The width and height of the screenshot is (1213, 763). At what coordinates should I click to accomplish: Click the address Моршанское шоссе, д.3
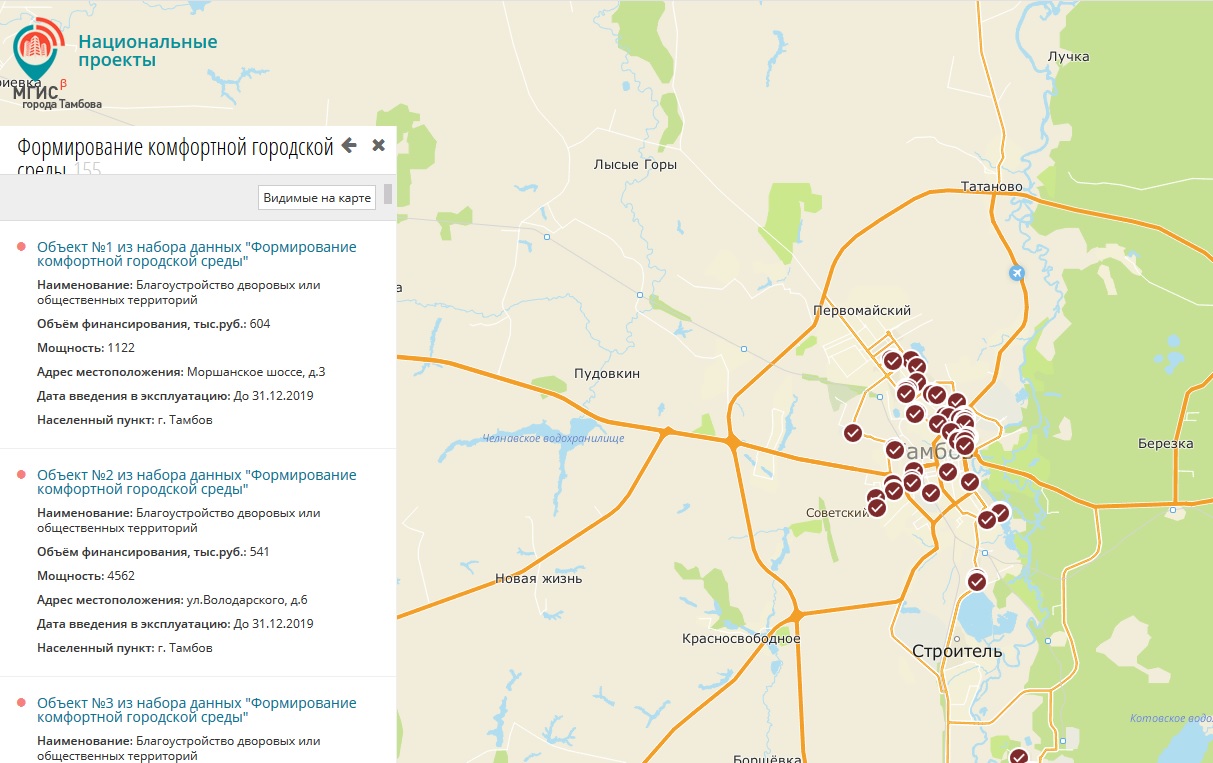pyautogui.click(x=256, y=372)
